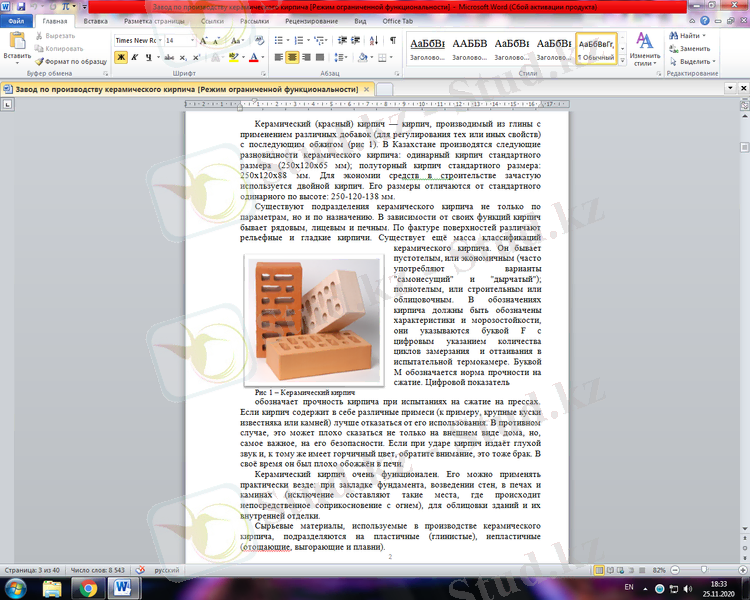Click the Find (Найти) binoculars icon
Image resolution: width=750 pixels, height=600 pixels.
coord(673,35)
